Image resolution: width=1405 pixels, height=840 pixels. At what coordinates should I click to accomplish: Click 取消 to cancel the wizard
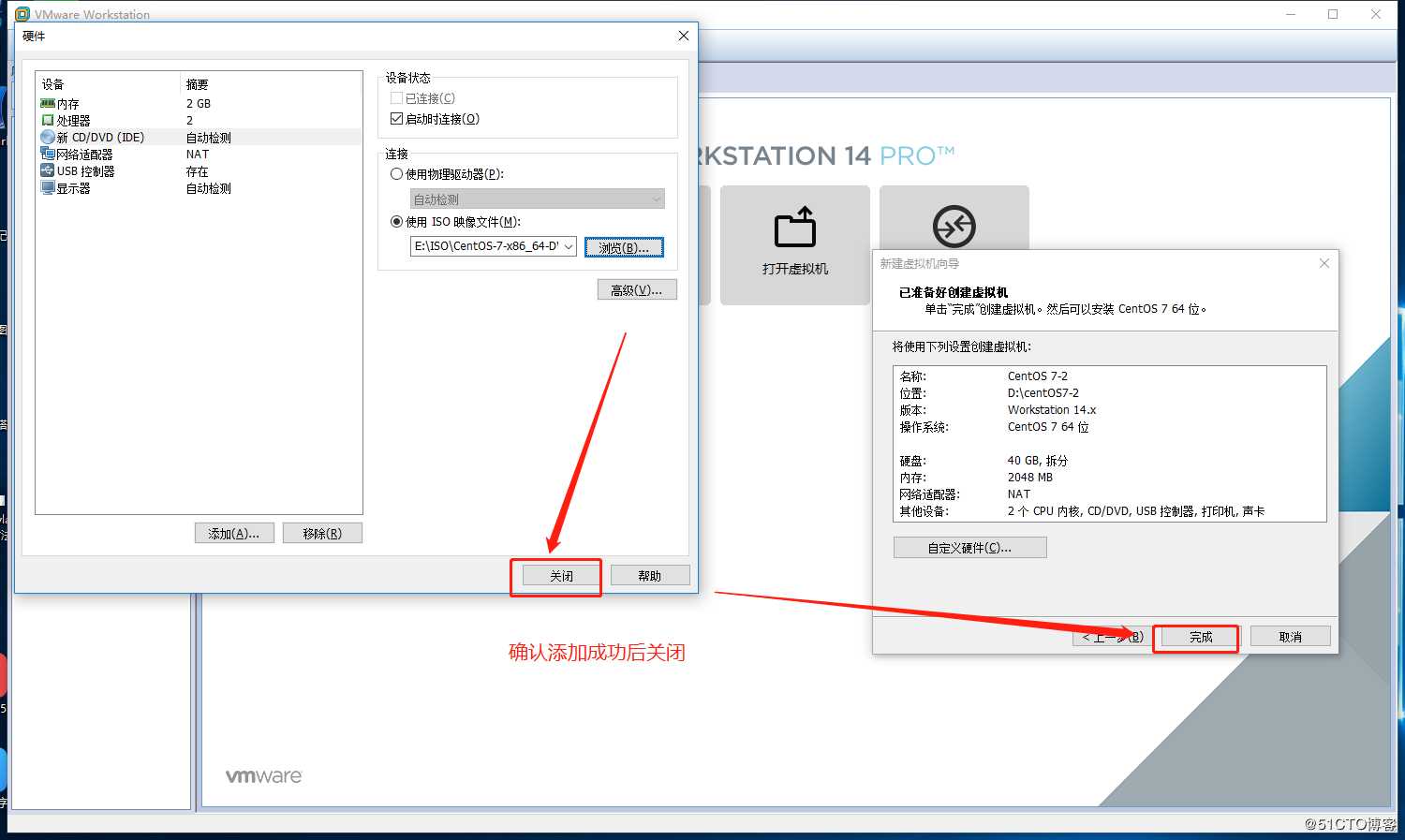[1290, 637]
